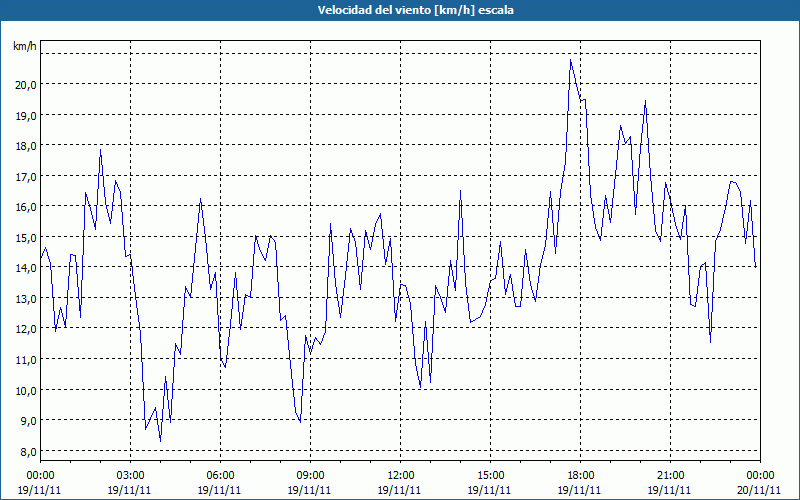Click the '8,0' y-axis value
Screen dimensions: 800x500
[x=28, y=452]
